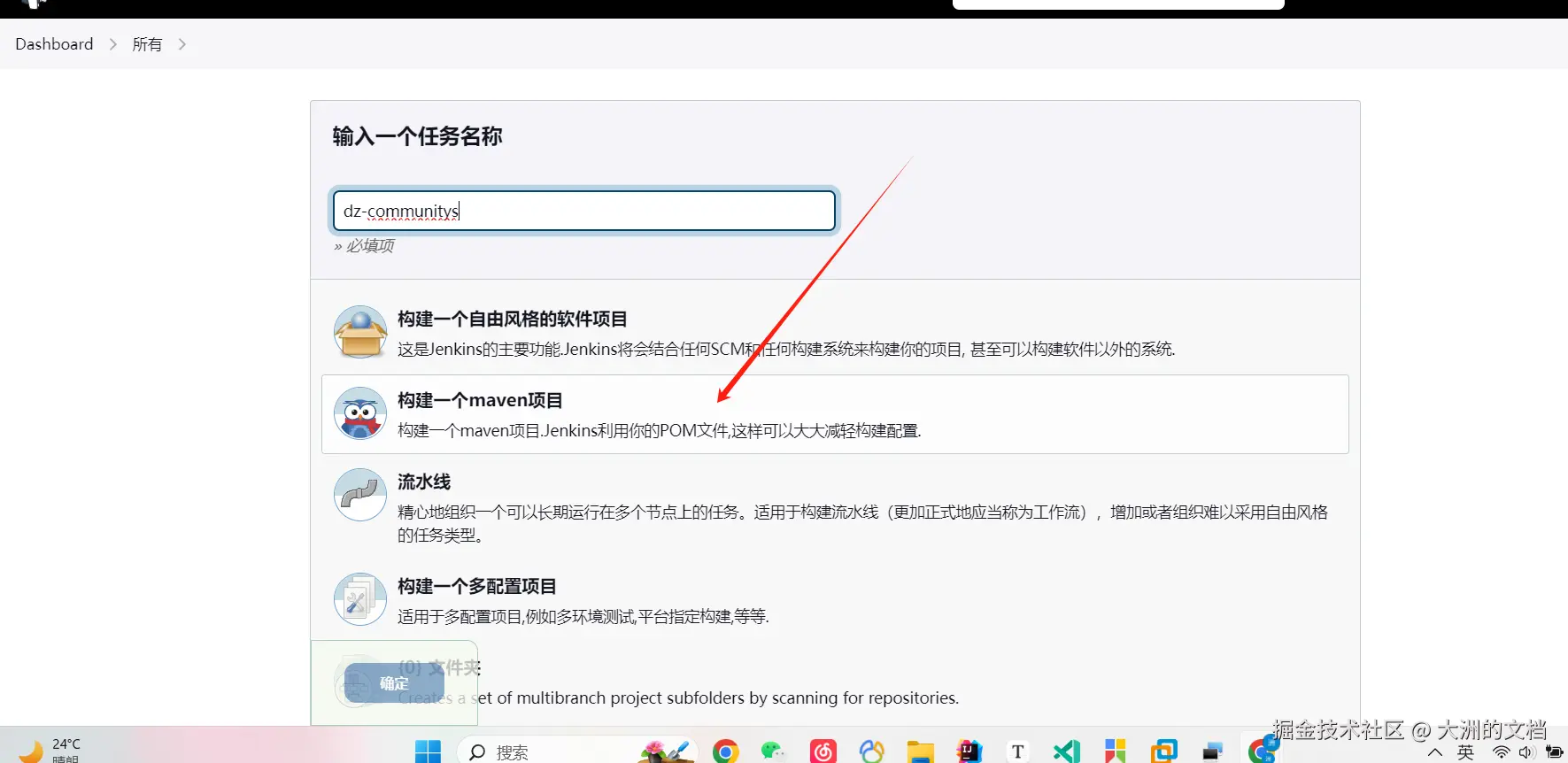
Task: Open WeChat from the taskbar
Action: (x=774, y=751)
